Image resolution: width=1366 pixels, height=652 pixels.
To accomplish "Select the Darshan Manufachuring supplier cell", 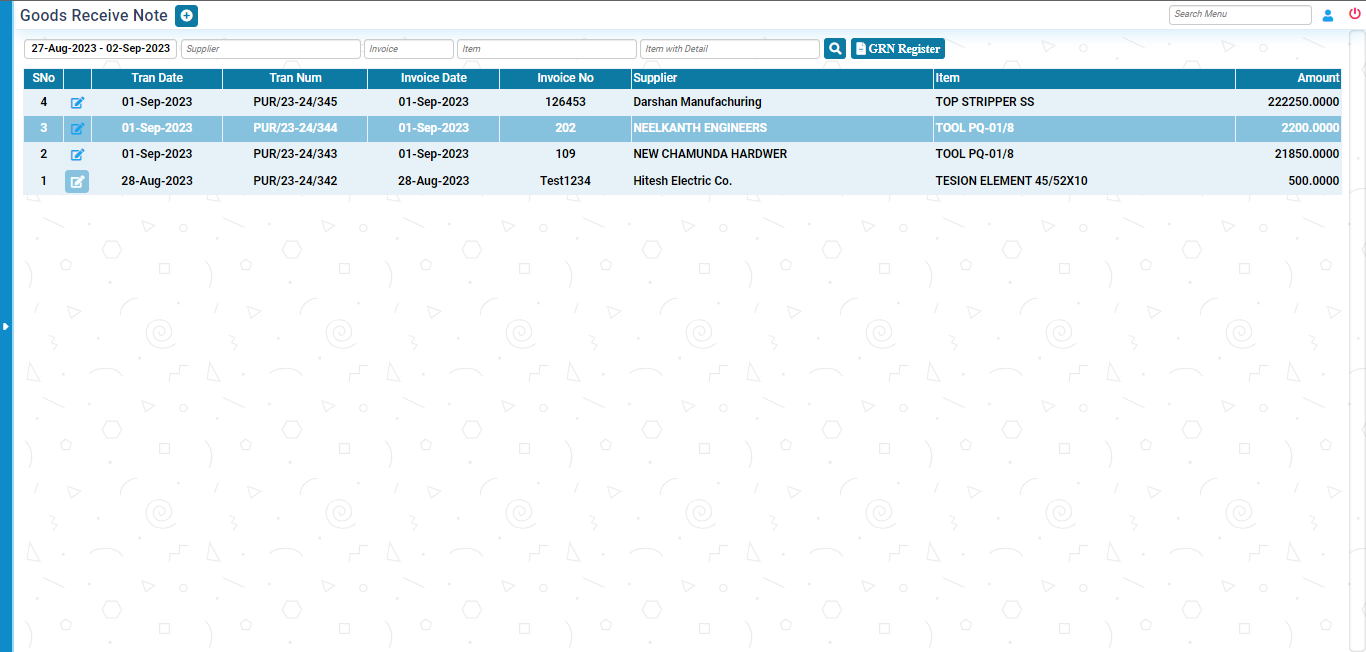I will 697,102.
